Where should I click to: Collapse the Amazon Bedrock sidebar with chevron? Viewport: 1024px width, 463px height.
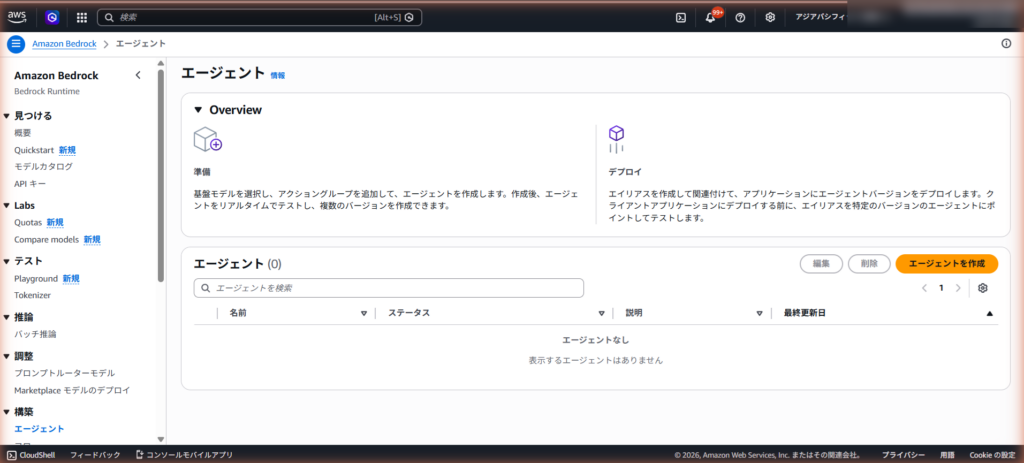click(x=138, y=75)
